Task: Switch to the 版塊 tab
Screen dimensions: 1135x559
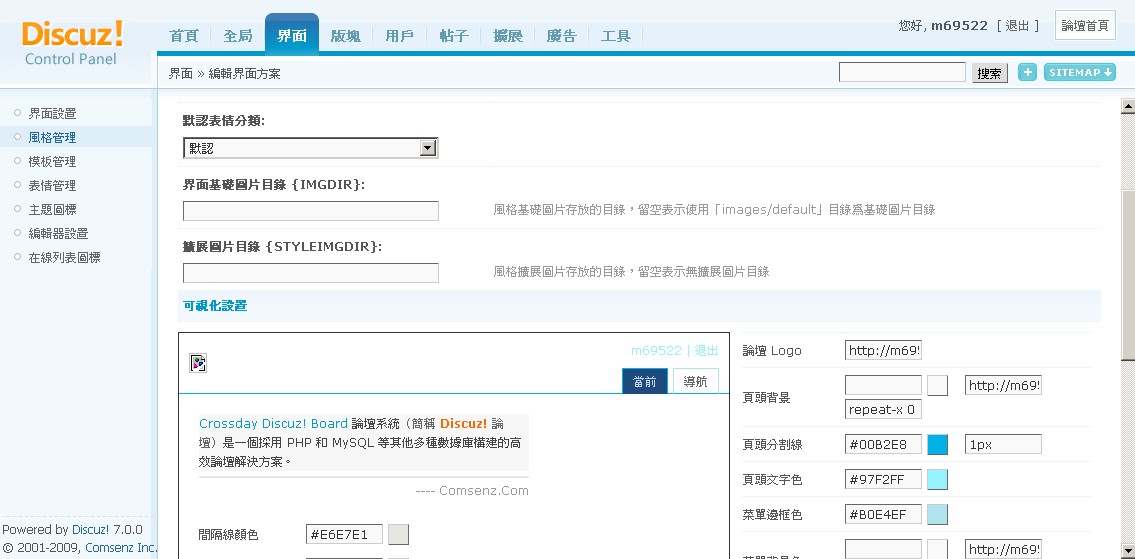Action: click(x=345, y=36)
